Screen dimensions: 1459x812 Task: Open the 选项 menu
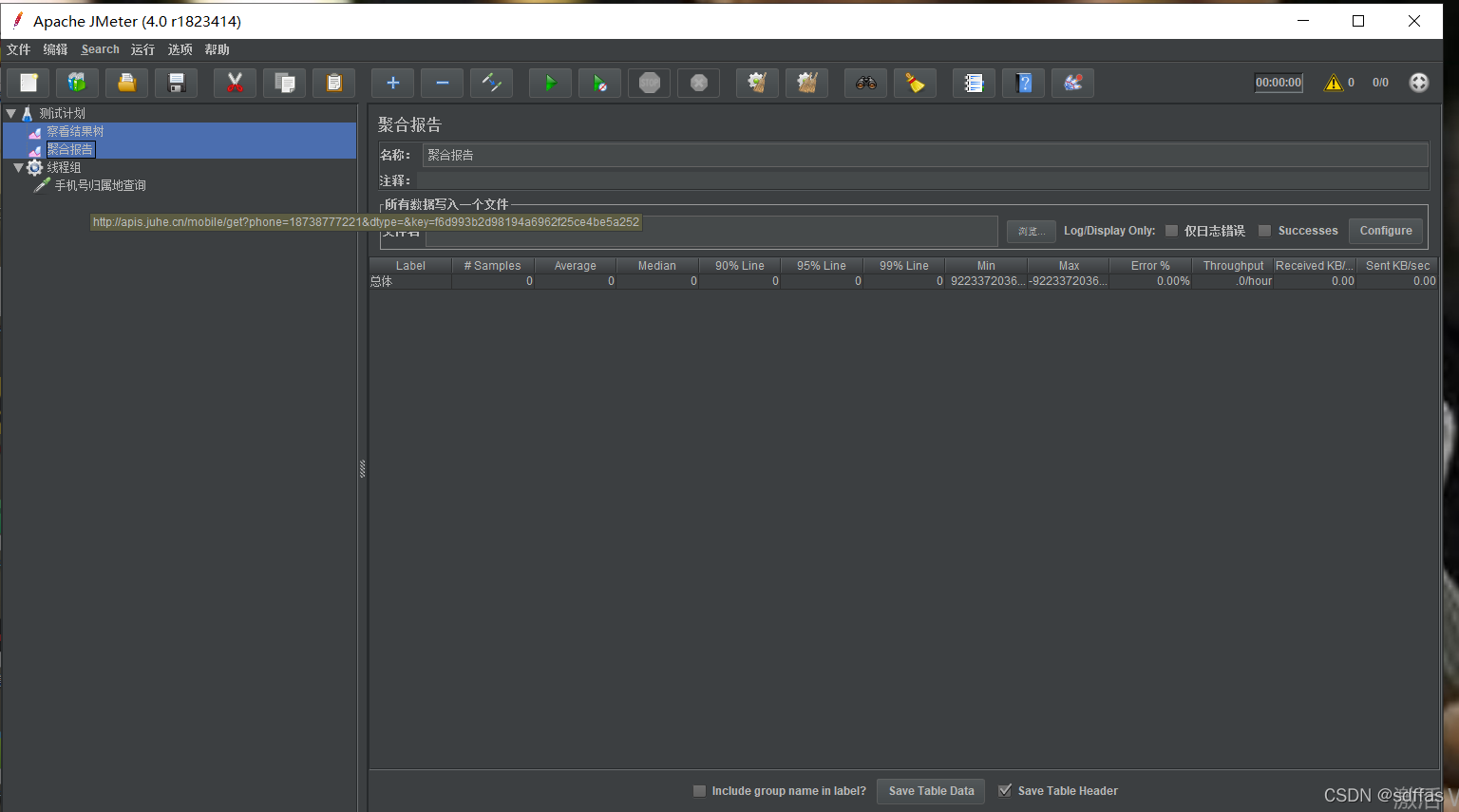(180, 49)
